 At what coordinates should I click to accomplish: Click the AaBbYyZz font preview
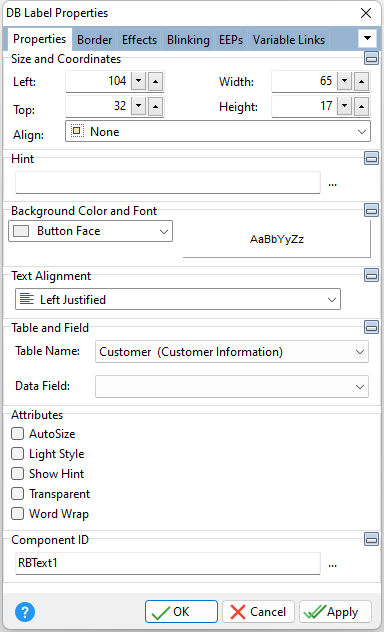[x=277, y=239]
